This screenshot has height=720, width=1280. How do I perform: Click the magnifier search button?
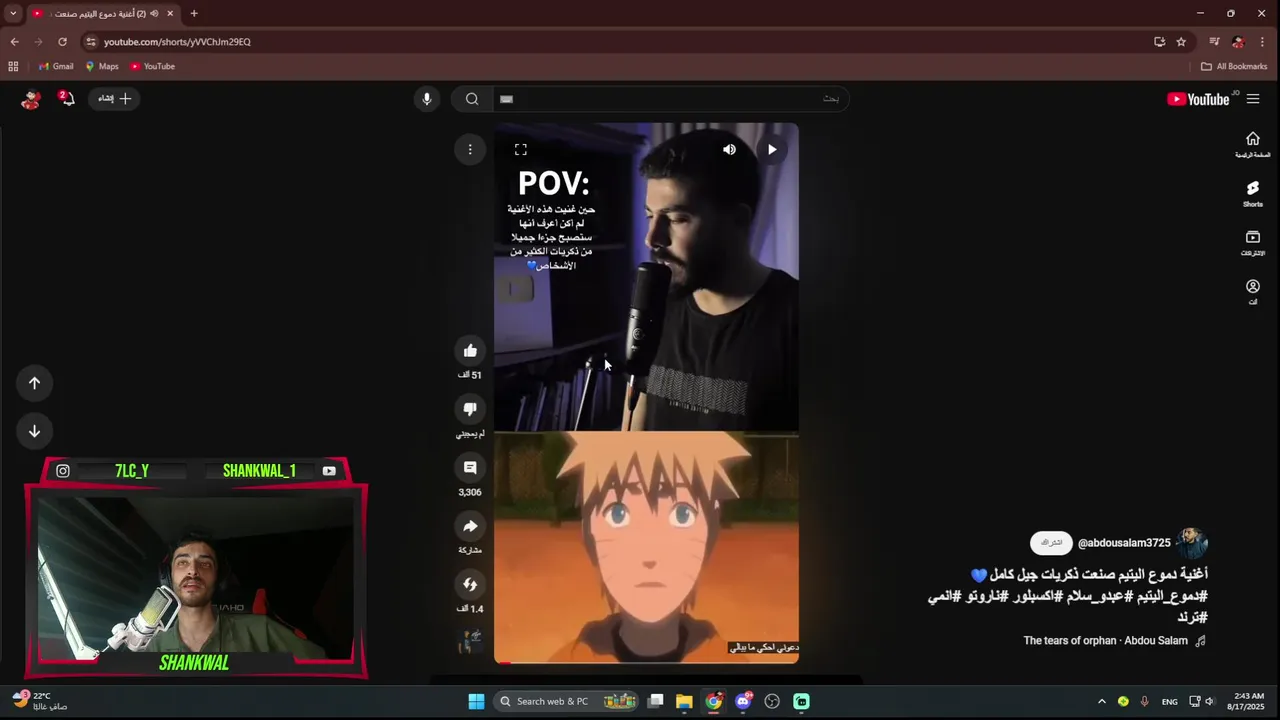[x=472, y=99]
